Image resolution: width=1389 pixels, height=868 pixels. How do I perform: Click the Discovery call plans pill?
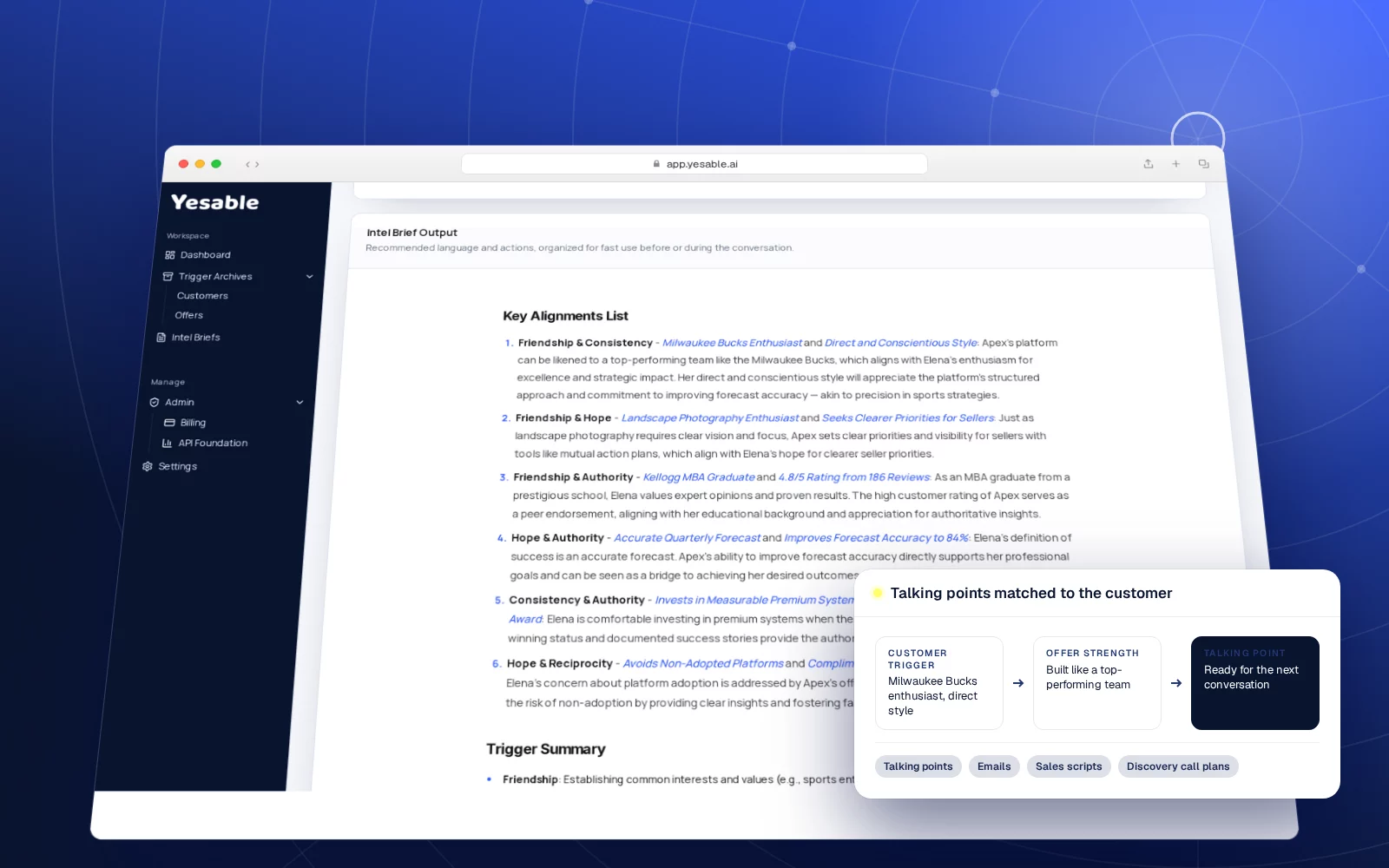[x=1178, y=766]
